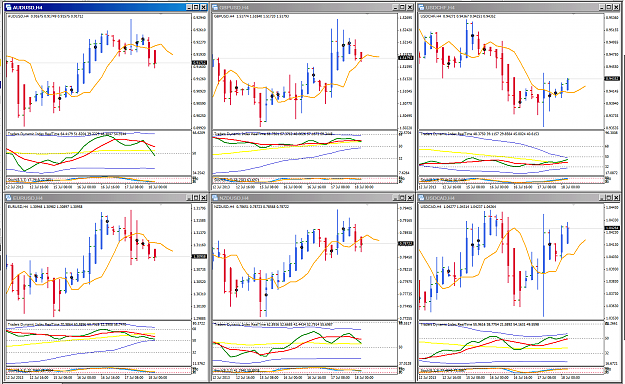Close the AUDUSD,H4 chart window
The image size is (625, 384).
coord(204,7)
